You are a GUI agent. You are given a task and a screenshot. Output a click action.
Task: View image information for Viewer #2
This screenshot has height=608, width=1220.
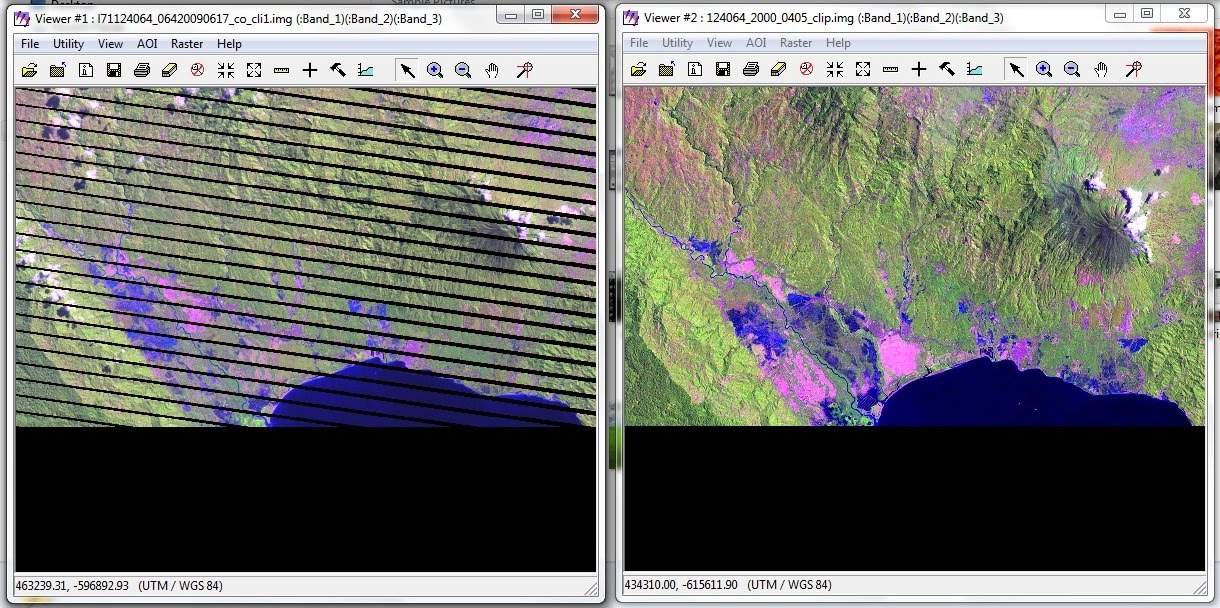click(693, 69)
